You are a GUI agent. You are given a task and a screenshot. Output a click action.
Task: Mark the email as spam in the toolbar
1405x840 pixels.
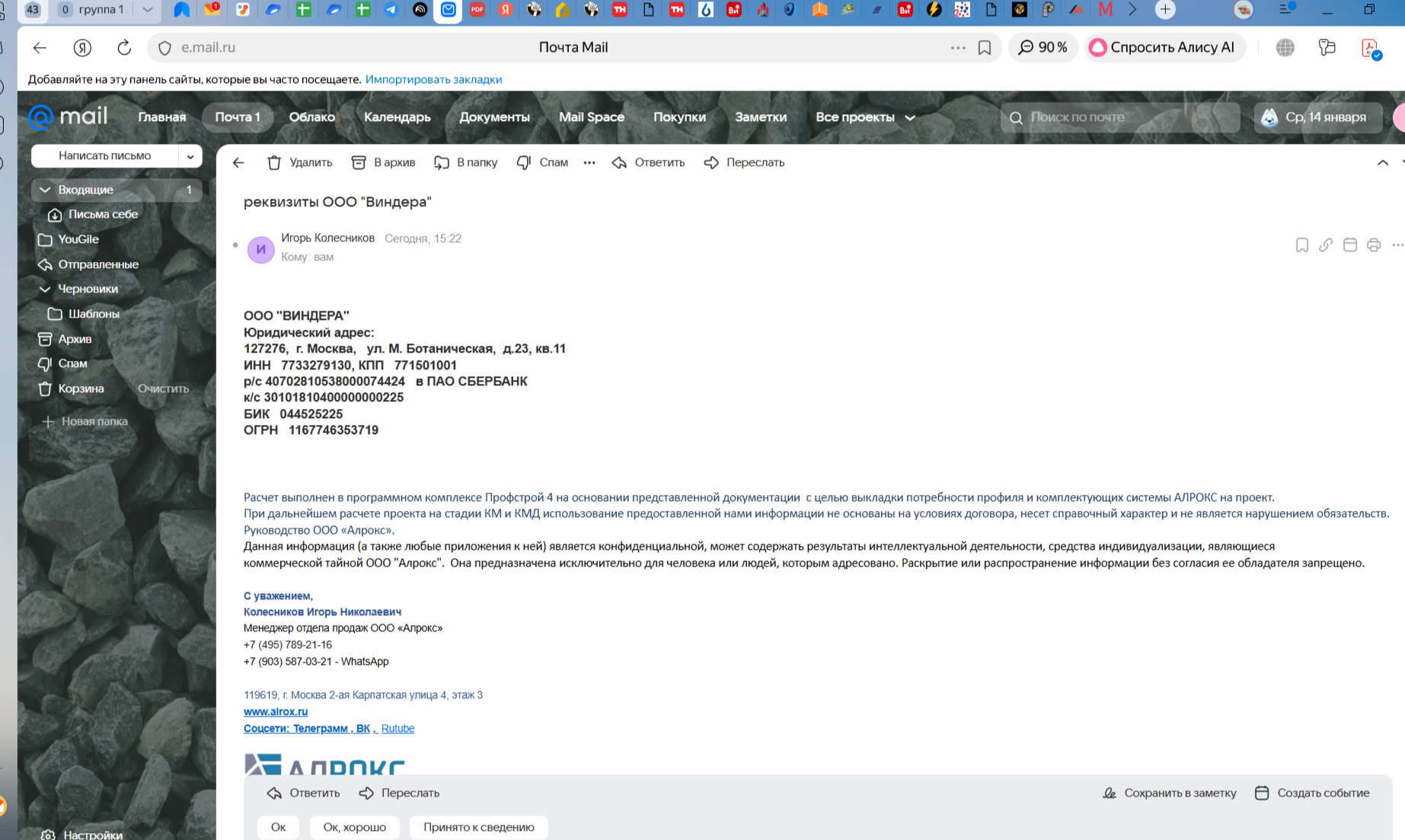click(542, 162)
